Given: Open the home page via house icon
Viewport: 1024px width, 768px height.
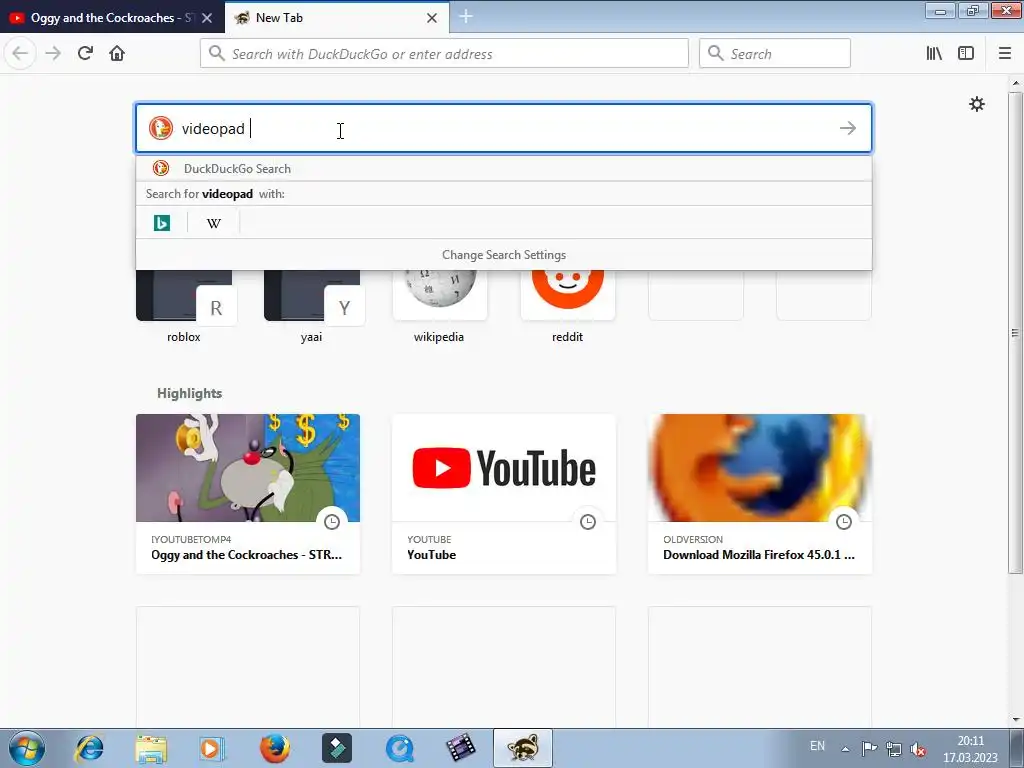Looking at the screenshot, I should click(x=117, y=53).
